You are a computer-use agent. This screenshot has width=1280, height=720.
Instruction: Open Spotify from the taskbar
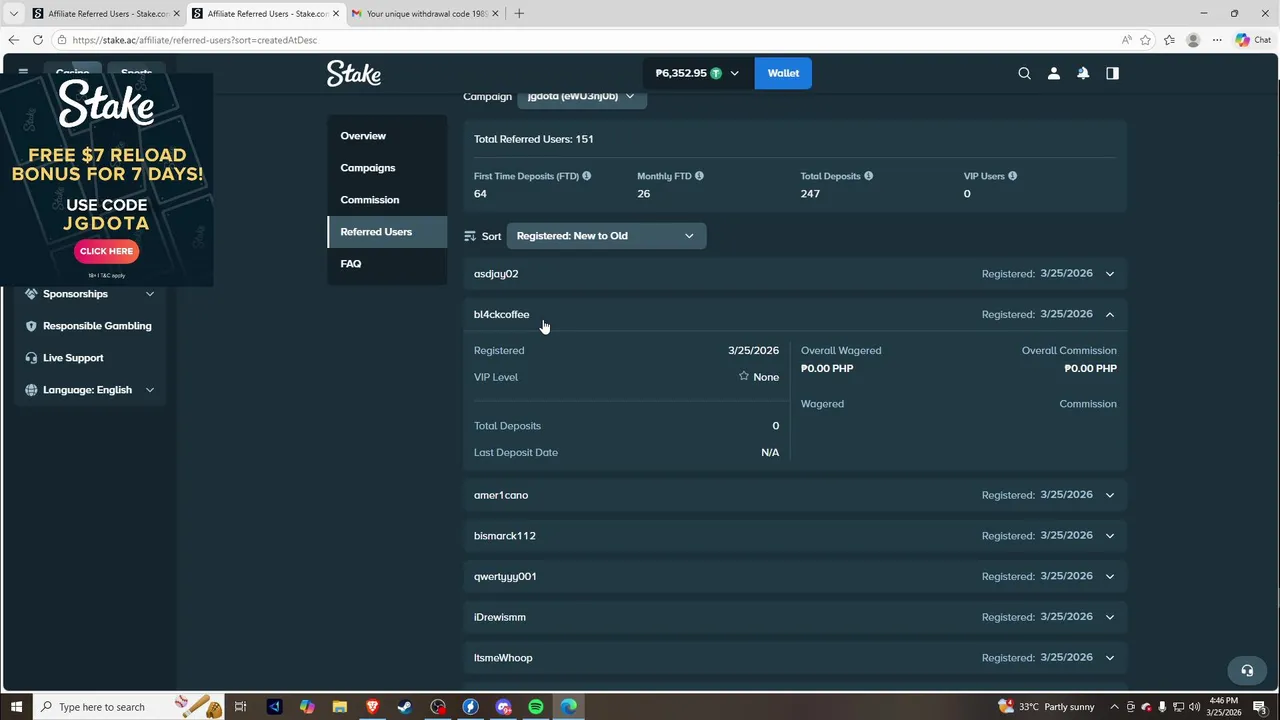pos(536,707)
